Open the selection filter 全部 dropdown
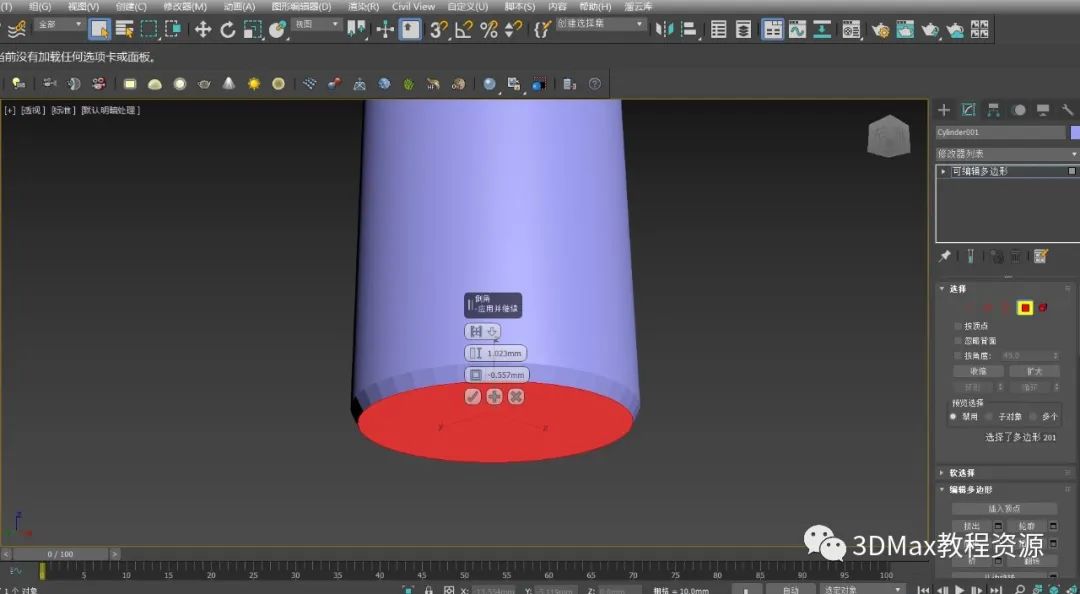 tap(59, 24)
